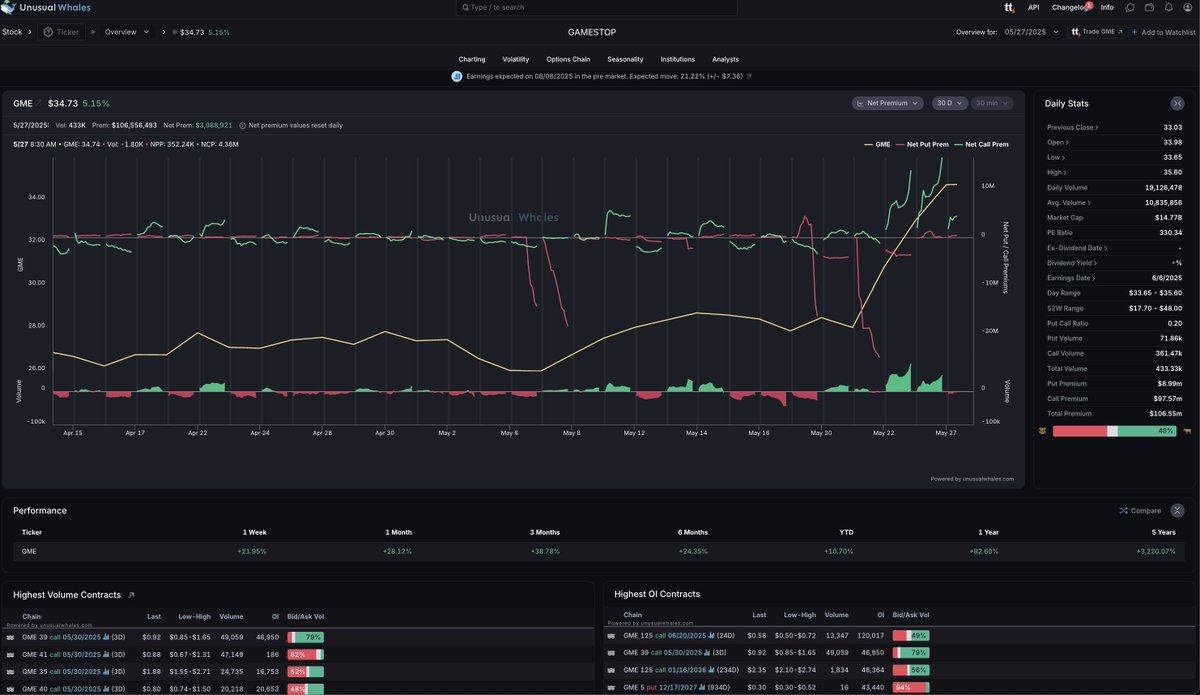The height and width of the screenshot is (695, 1200).
Task: Expand the Ex-Dividend Date stat
Action: click(x=1077, y=247)
